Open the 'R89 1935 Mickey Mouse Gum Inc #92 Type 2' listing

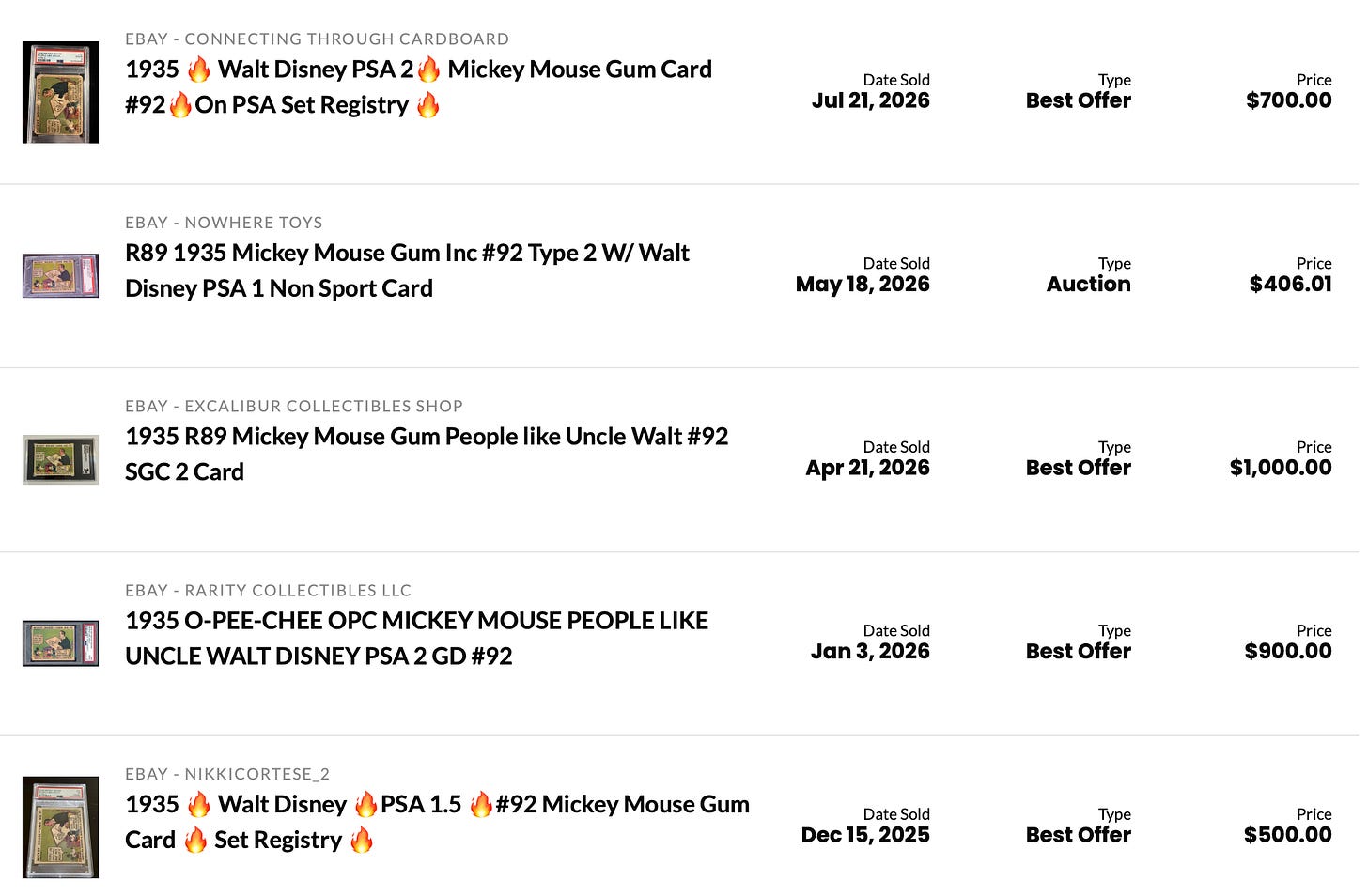pos(407,270)
